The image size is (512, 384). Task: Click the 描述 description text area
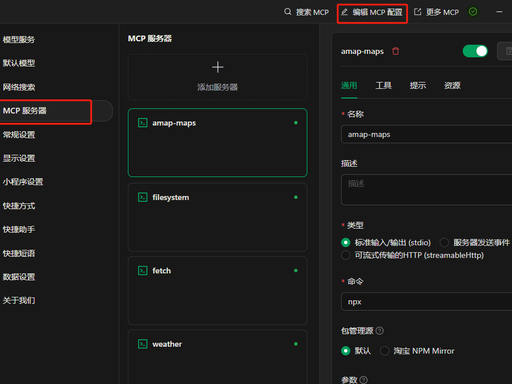(426, 189)
